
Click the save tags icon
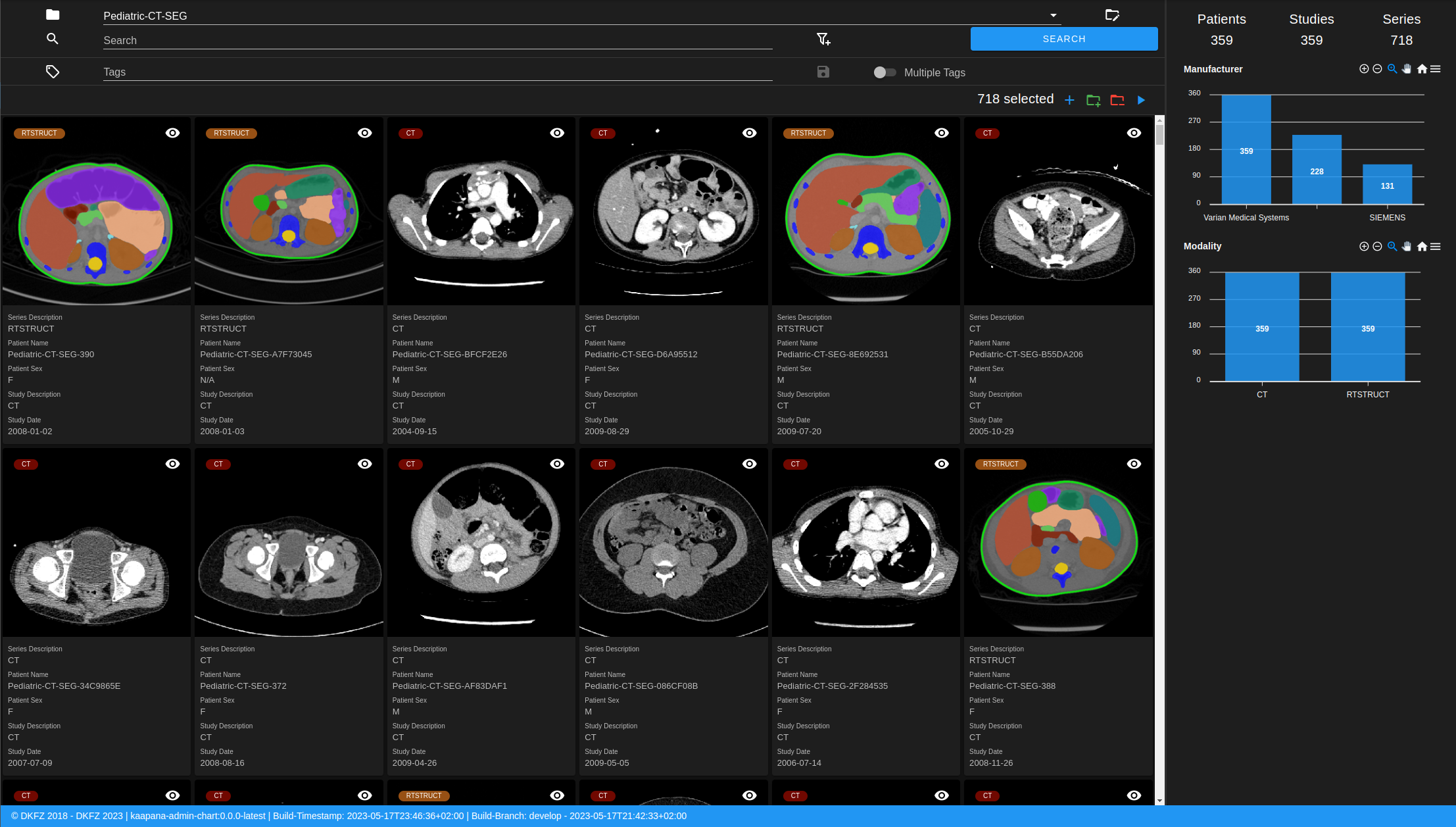pyautogui.click(x=823, y=72)
